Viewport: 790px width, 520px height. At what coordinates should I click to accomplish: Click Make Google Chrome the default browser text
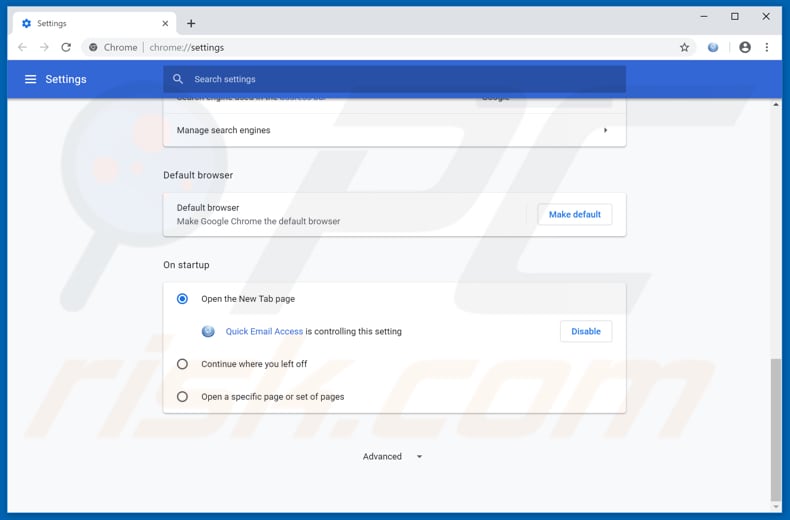click(258, 221)
